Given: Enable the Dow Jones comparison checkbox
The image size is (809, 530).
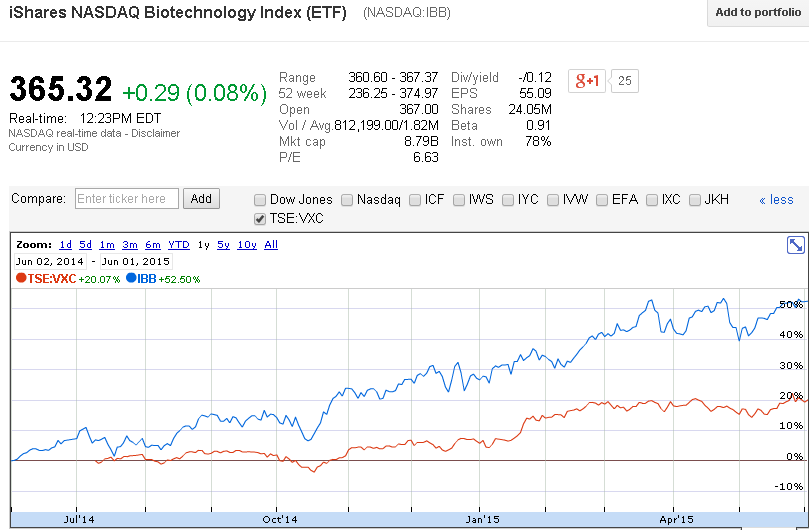Looking at the screenshot, I should point(260,200).
